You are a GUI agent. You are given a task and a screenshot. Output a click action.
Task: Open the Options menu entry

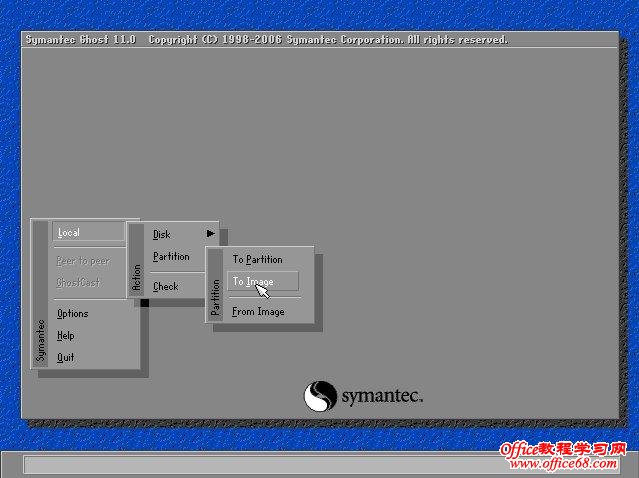(73, 314)
